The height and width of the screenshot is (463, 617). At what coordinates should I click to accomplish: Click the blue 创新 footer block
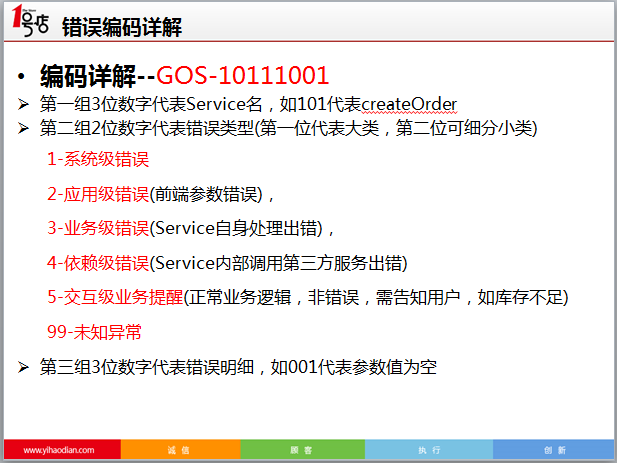pos(553,449)
